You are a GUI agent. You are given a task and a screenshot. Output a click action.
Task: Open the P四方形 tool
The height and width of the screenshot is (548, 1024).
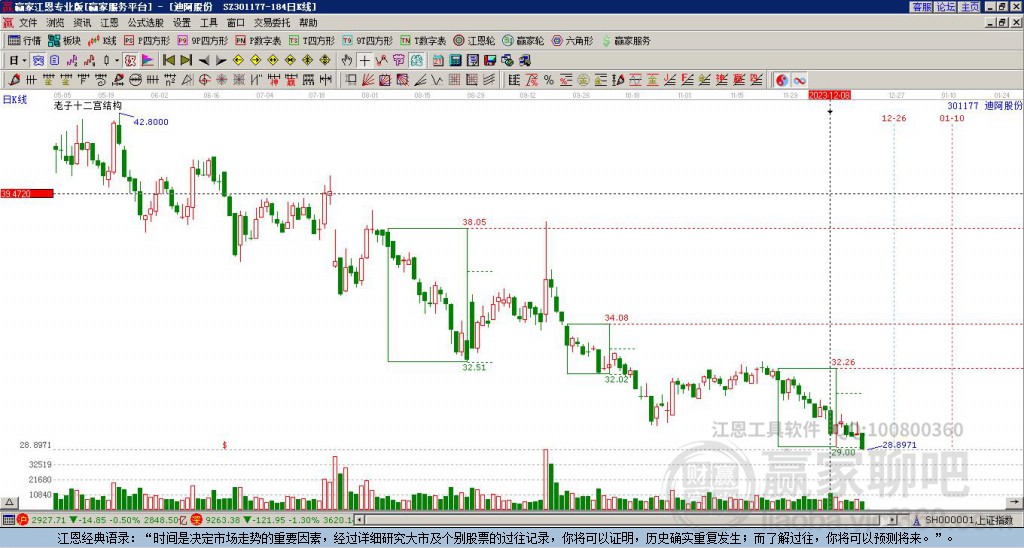click(148, 40)
